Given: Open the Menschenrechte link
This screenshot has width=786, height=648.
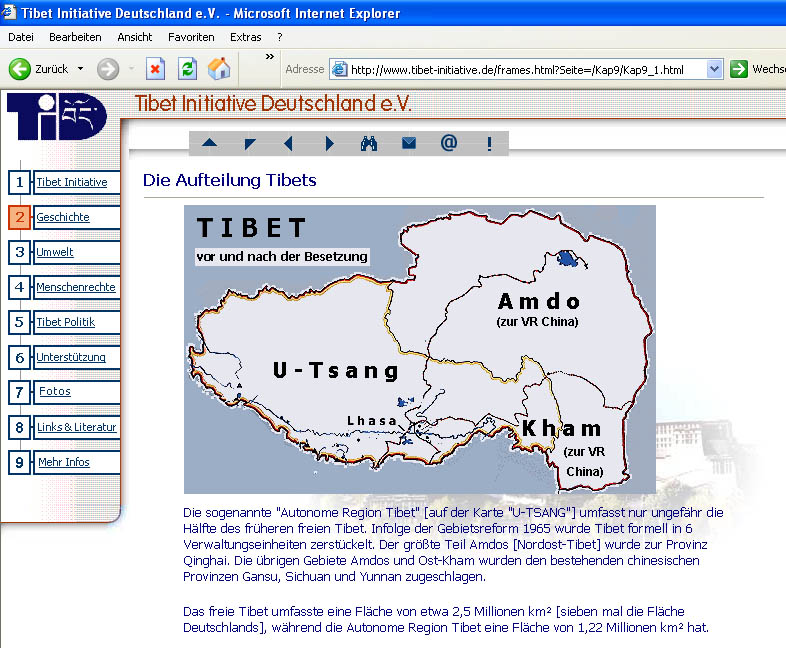Looking at the screenshot, I should (76, 287).
